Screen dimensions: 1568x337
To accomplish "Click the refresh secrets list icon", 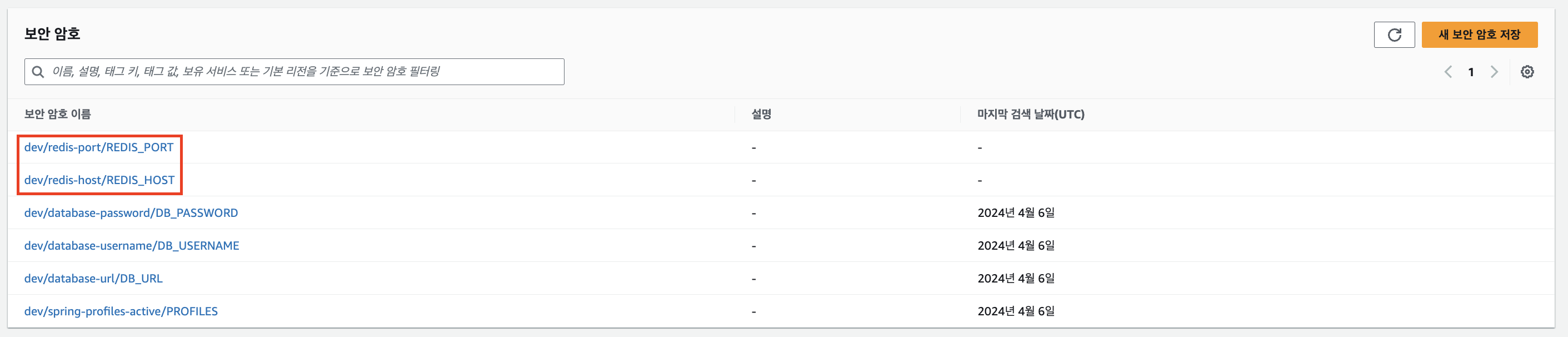I will click(1394, 34).
